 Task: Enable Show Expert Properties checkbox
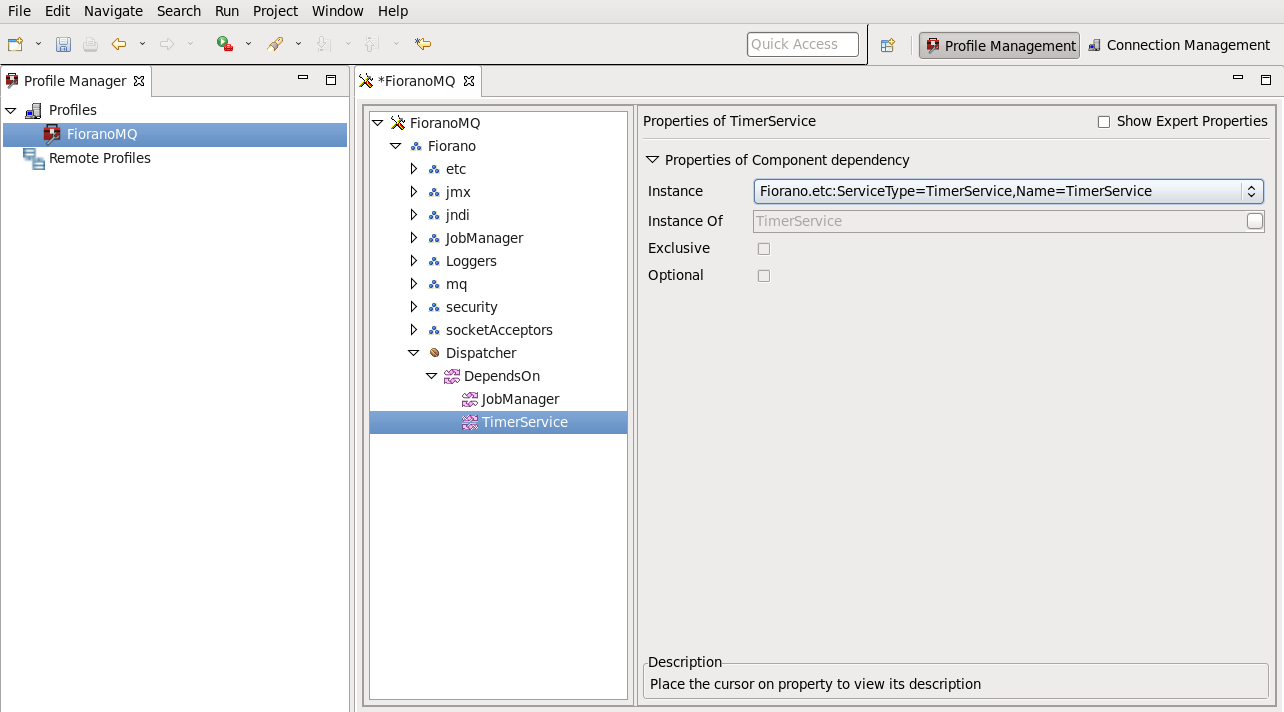coord(1104,122)
